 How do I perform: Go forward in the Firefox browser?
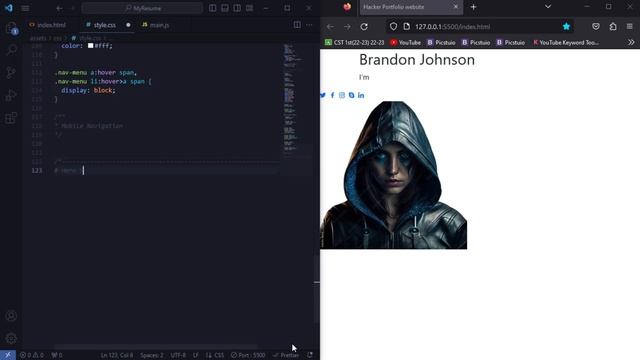click(347, 27)
